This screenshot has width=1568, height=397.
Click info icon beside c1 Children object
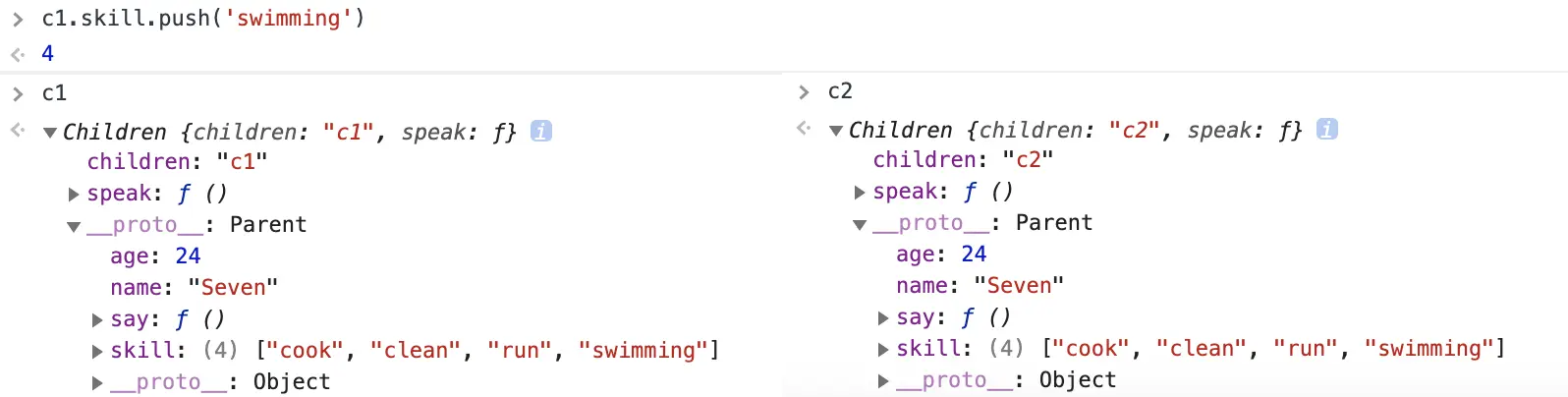[541, 131]
